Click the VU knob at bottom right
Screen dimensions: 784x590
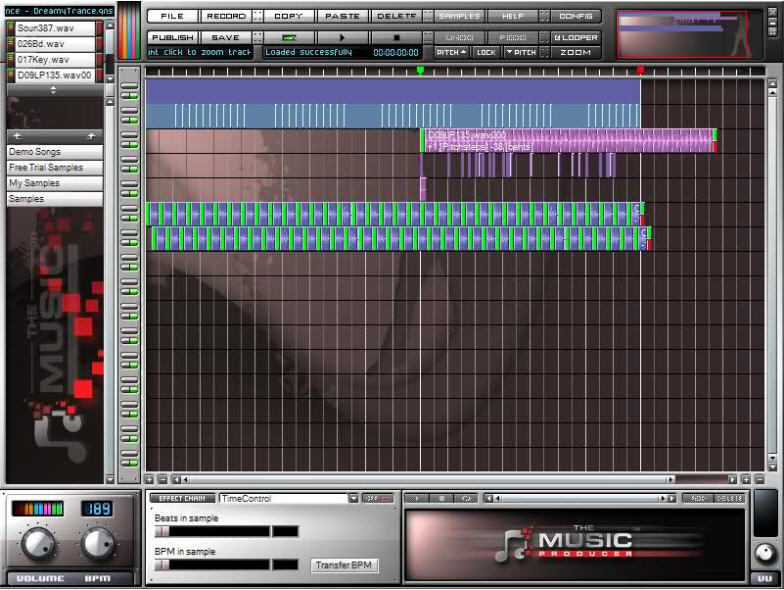point(764,554)
